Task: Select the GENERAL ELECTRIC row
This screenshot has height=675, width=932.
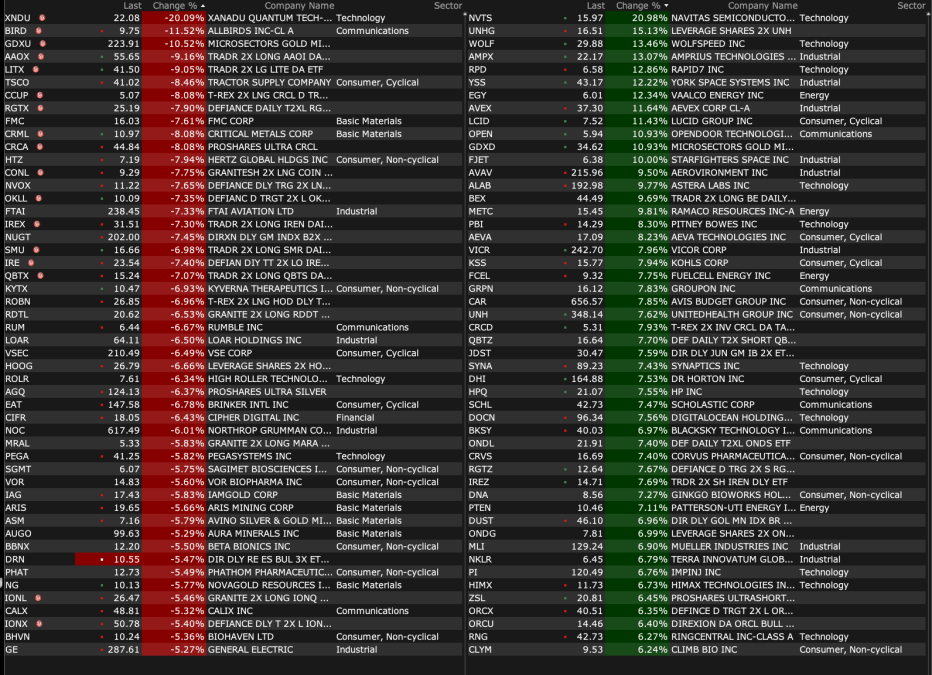Action: click(x=233, y=650)
